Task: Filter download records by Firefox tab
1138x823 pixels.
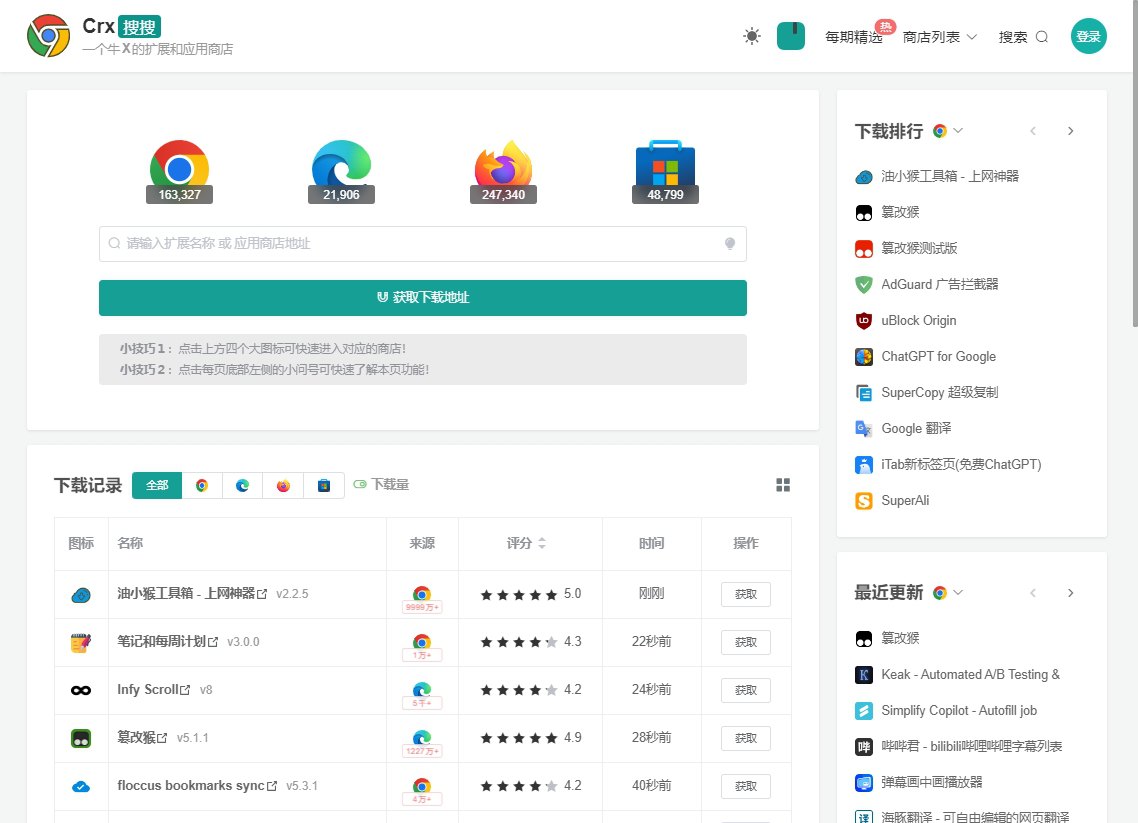Action: (283, 486)
